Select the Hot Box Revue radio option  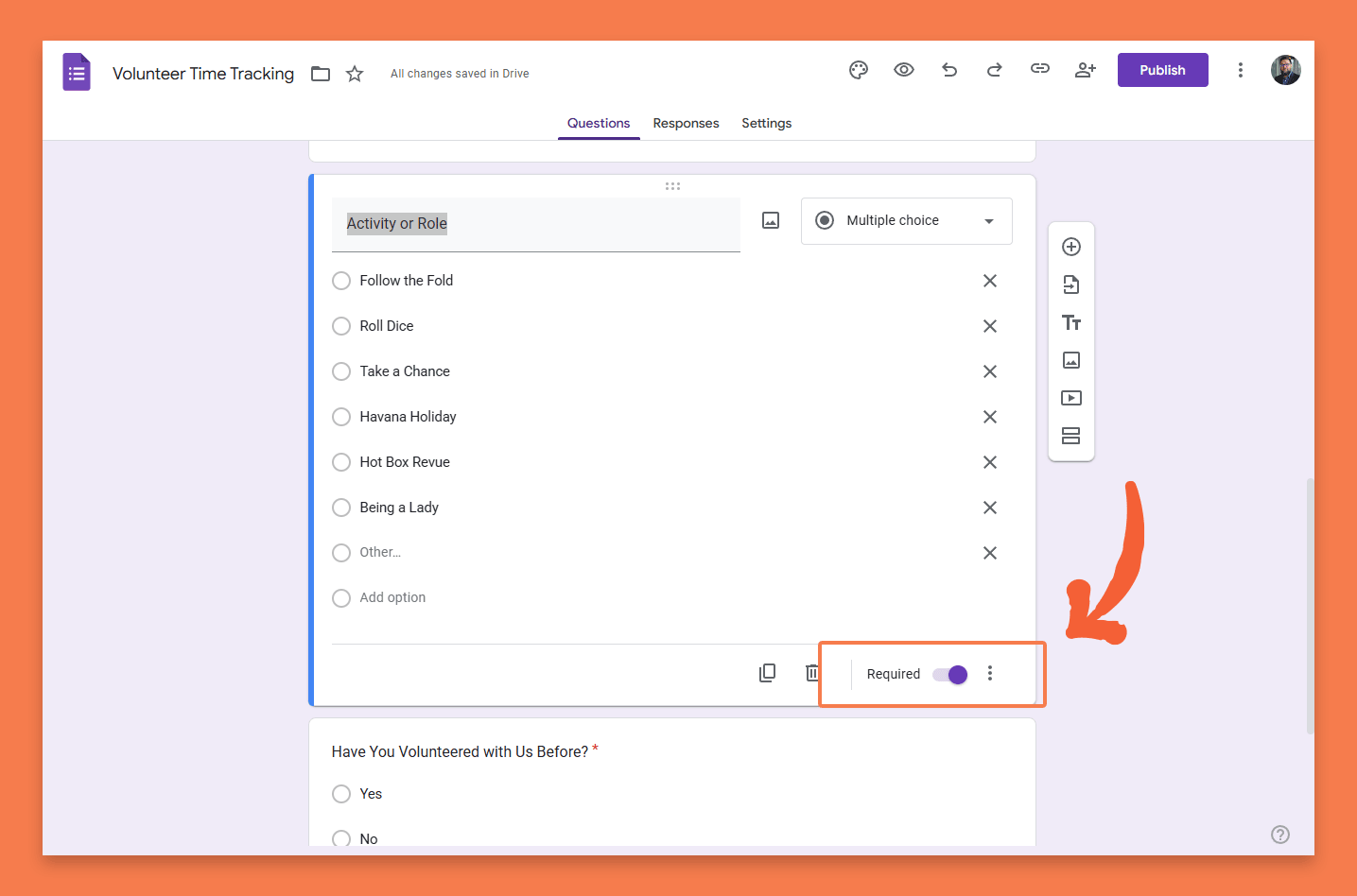click(x=341, y=462)
